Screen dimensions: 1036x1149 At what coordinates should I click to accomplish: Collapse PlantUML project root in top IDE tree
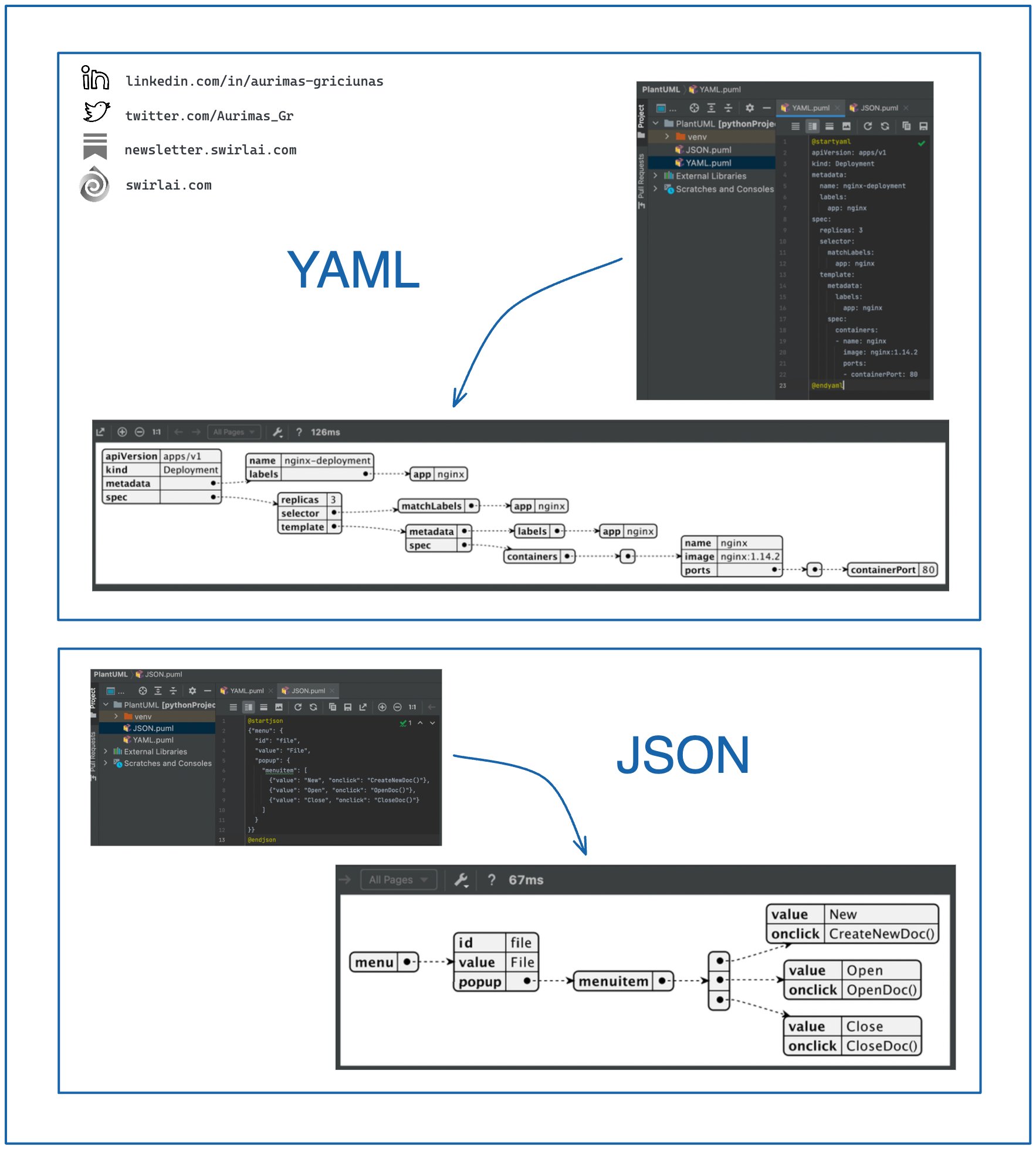coord(656,124)
